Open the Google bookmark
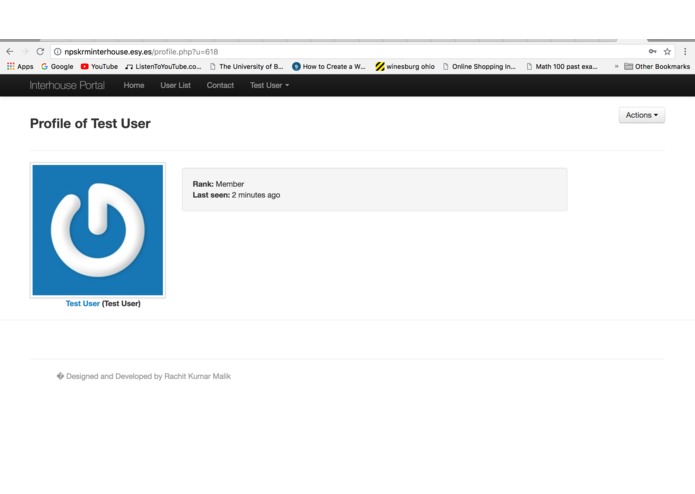This screenshot has width=695, height=494. 57,66
